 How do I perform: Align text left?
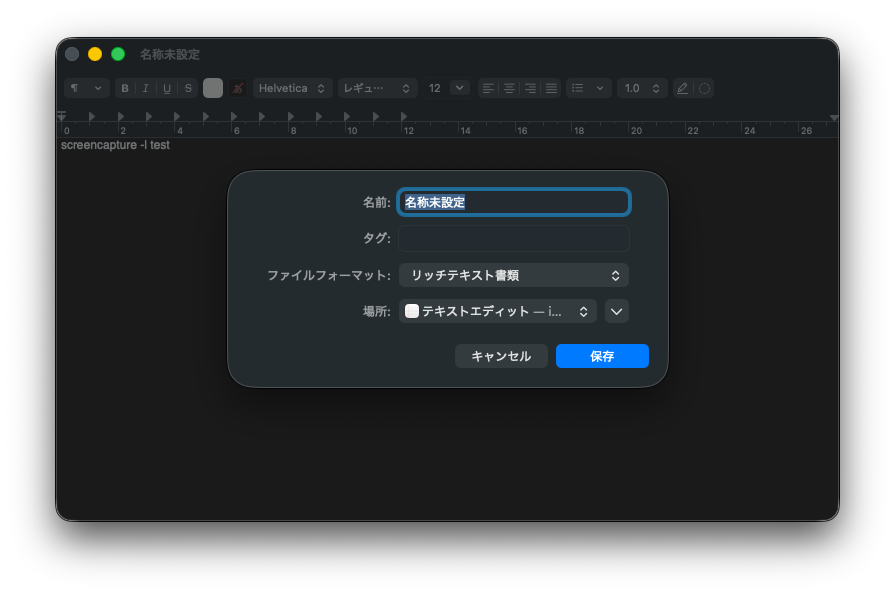[488, 88]
